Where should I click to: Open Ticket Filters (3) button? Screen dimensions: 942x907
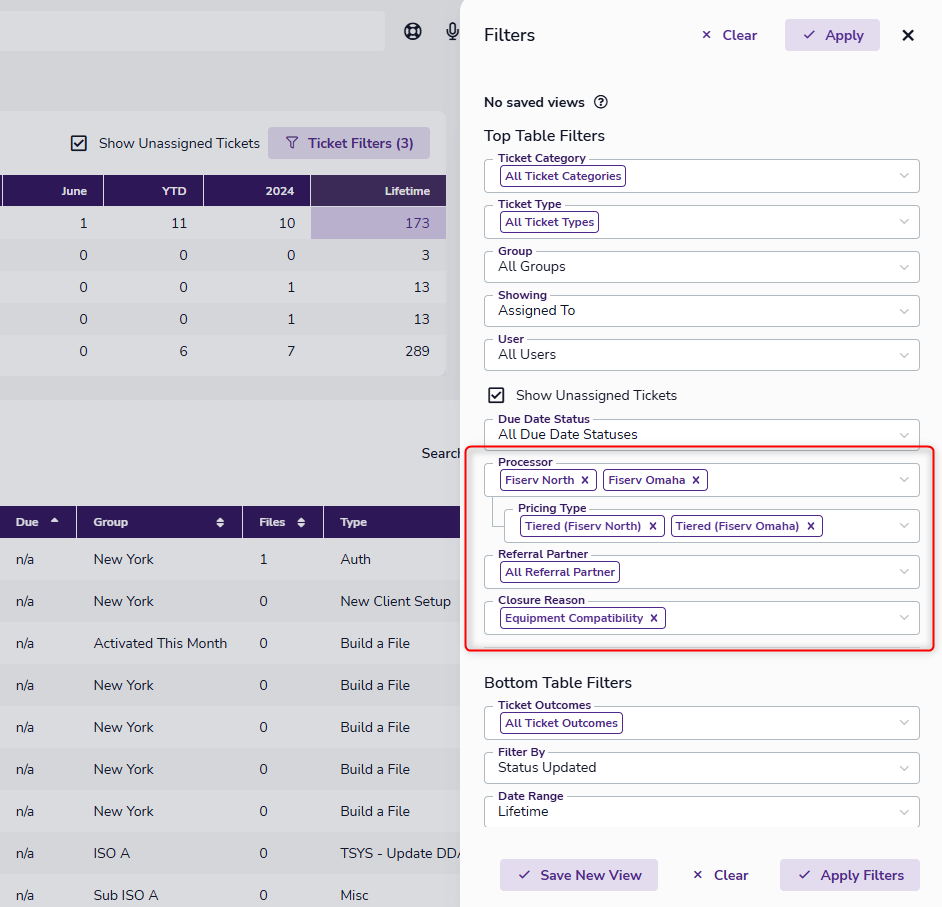tap(348, 143)
